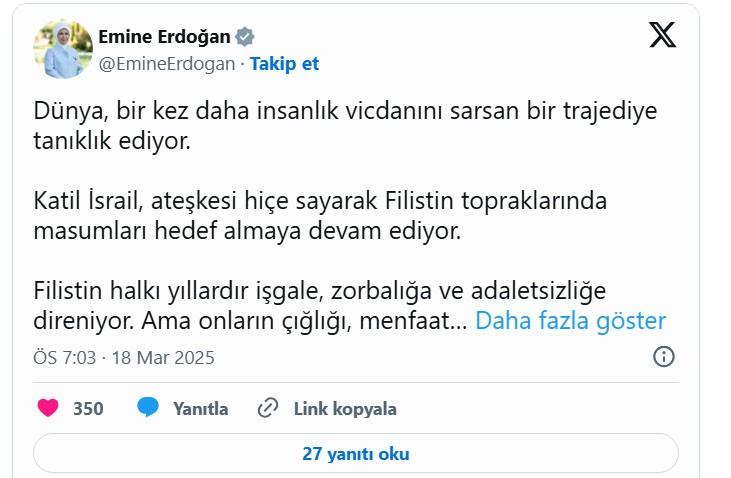Click the Emine Erdoğan display name

165,37
